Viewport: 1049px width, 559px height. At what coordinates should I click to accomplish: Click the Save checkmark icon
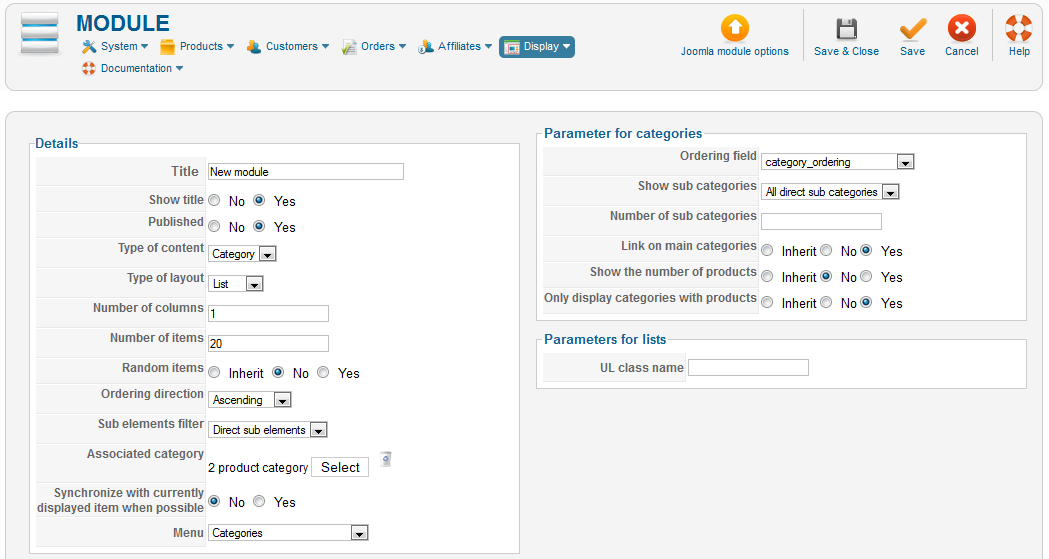click(912, 28)
